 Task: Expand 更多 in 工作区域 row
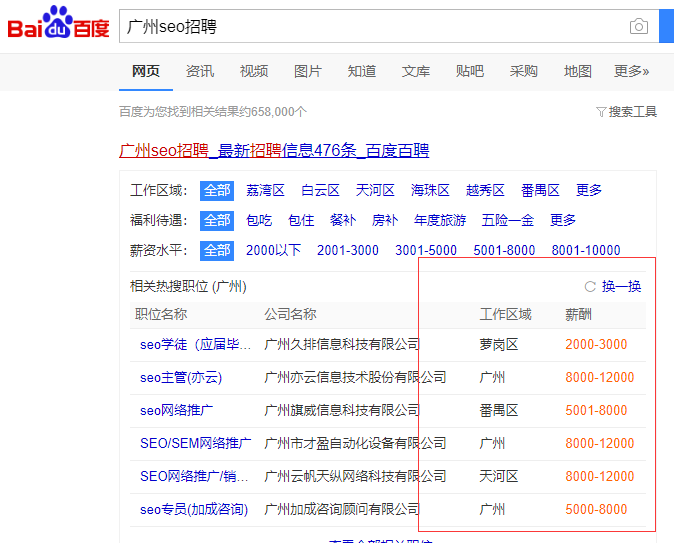tap(589, 190)
